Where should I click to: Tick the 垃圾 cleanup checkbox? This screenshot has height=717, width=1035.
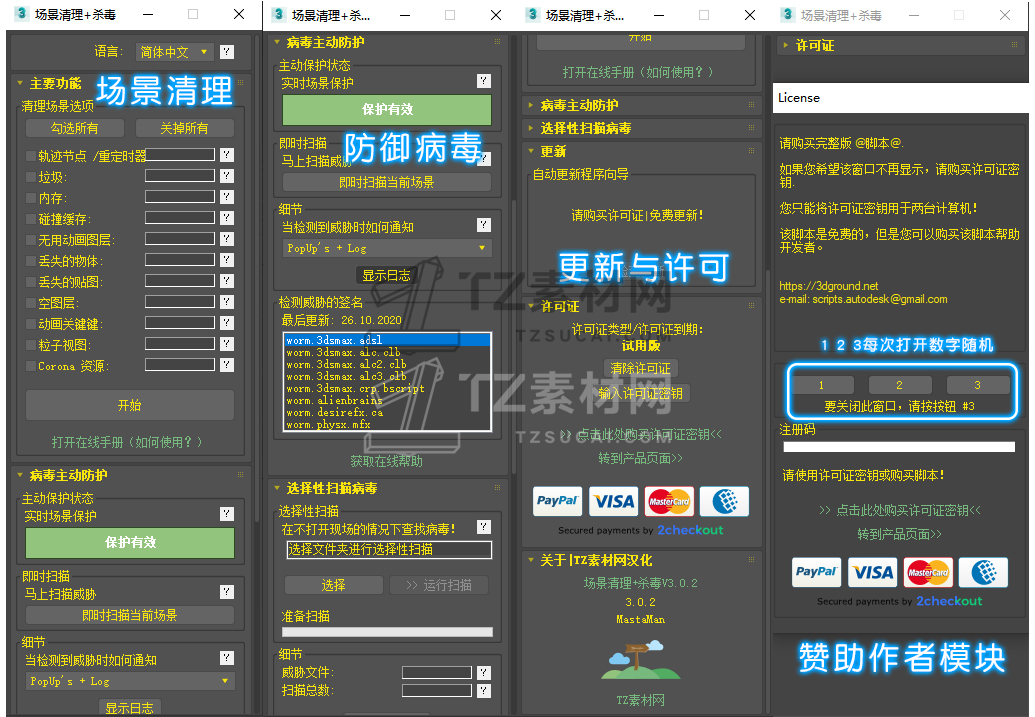point(30,177)
